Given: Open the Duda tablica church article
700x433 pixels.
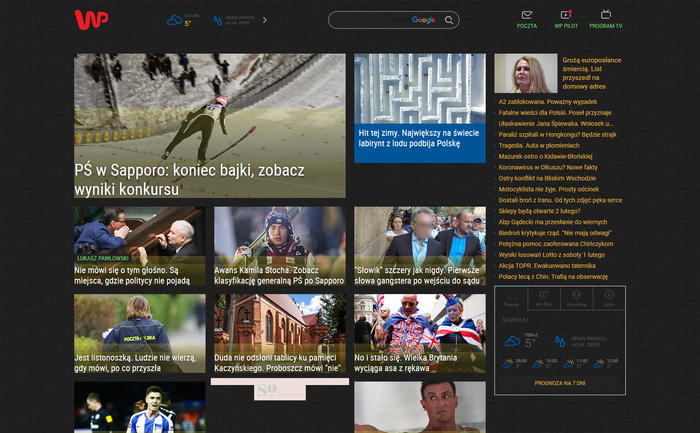Looking at the screenshot, I should tap(279, 333).
